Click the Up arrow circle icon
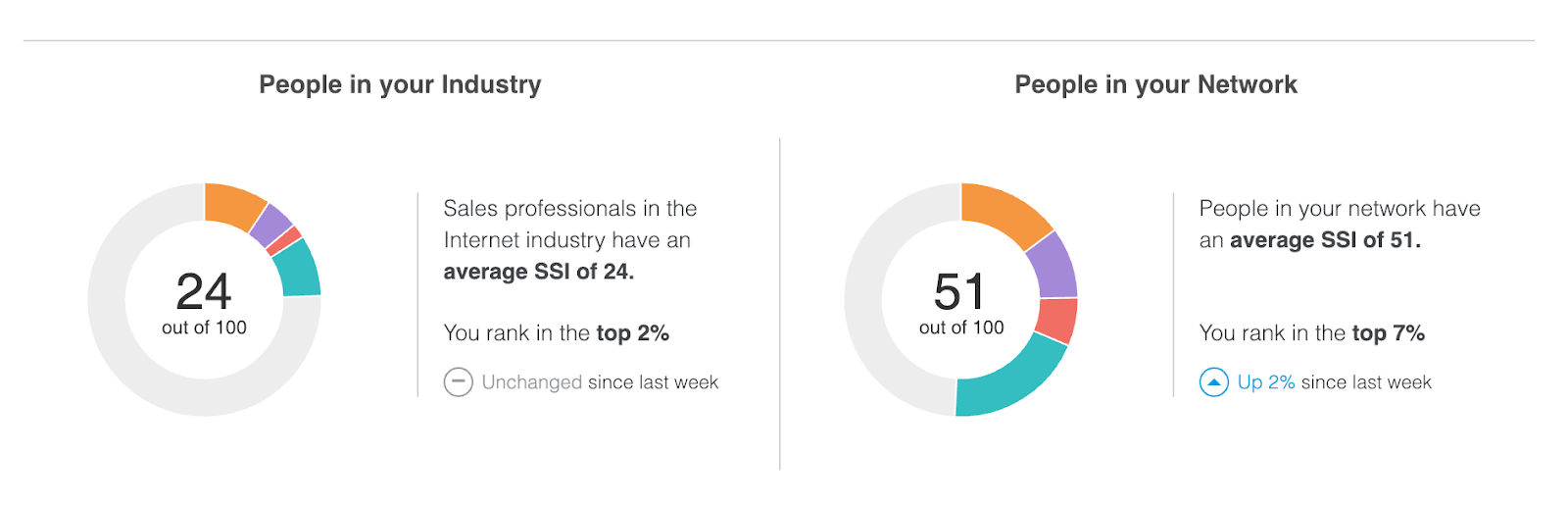 tap(1213, 381)
